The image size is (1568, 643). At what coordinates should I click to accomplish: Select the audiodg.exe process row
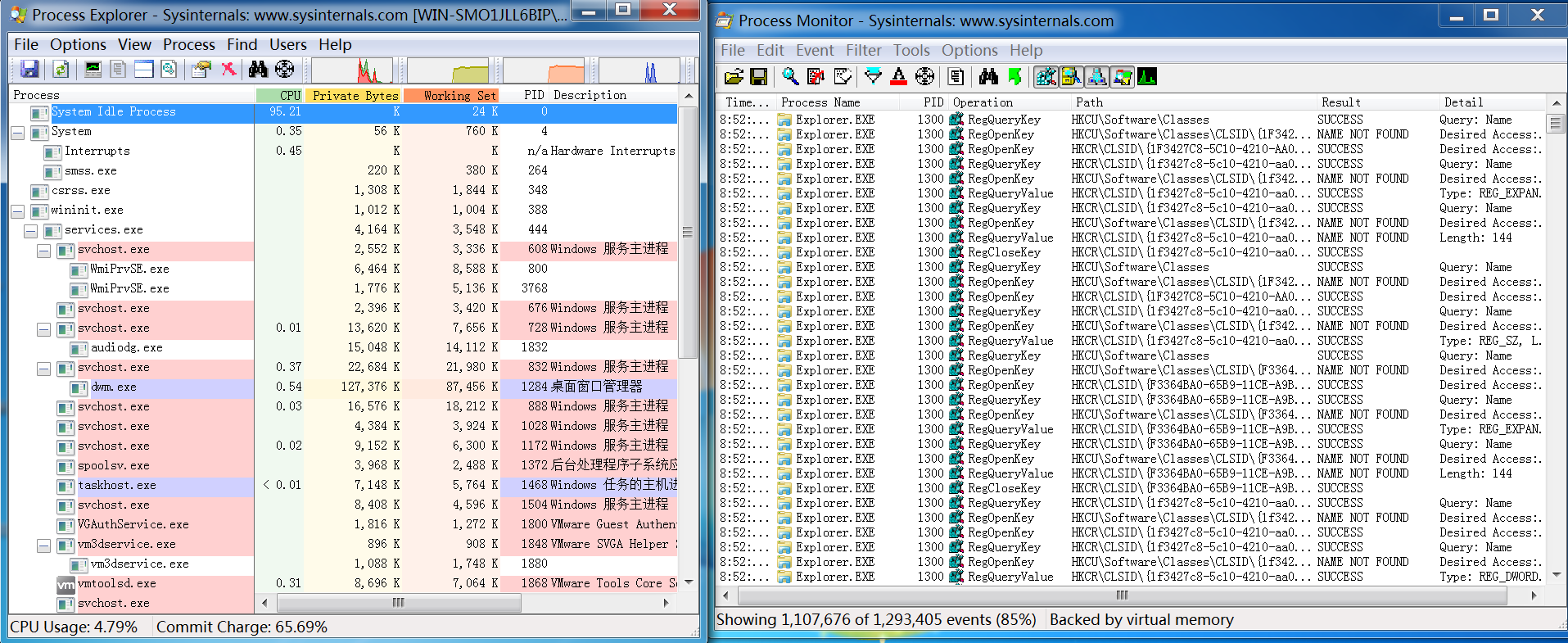coord(342,347)
